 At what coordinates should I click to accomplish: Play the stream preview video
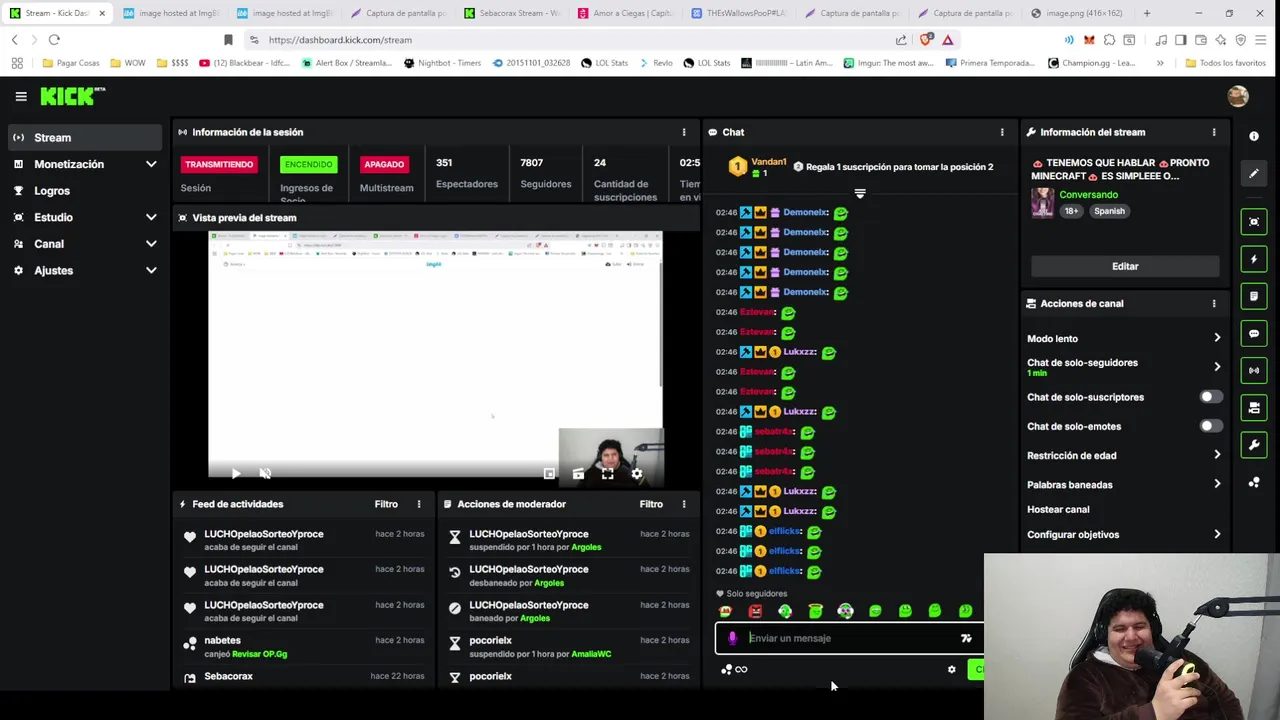pos(235,474)
